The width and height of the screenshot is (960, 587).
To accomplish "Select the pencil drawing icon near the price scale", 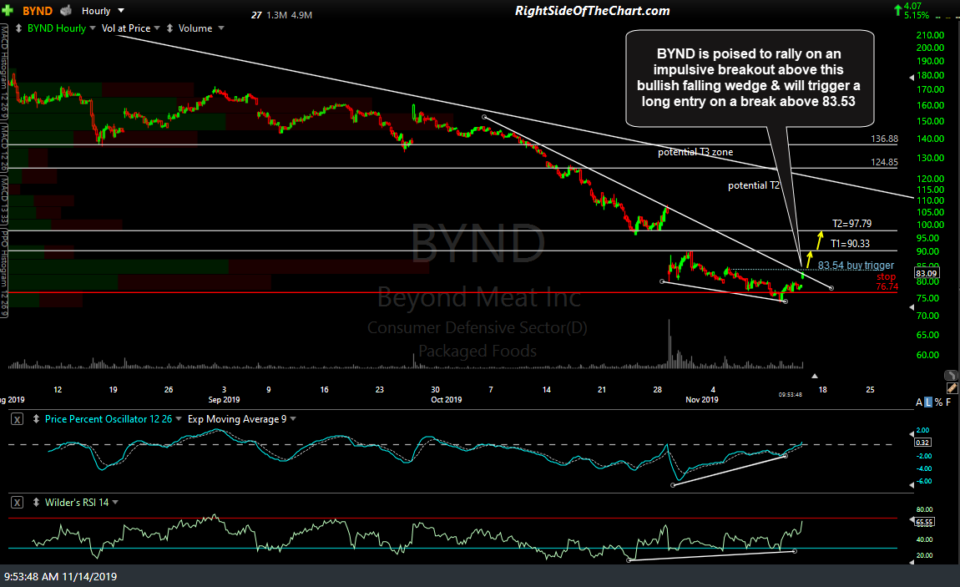I will [952, 389].
